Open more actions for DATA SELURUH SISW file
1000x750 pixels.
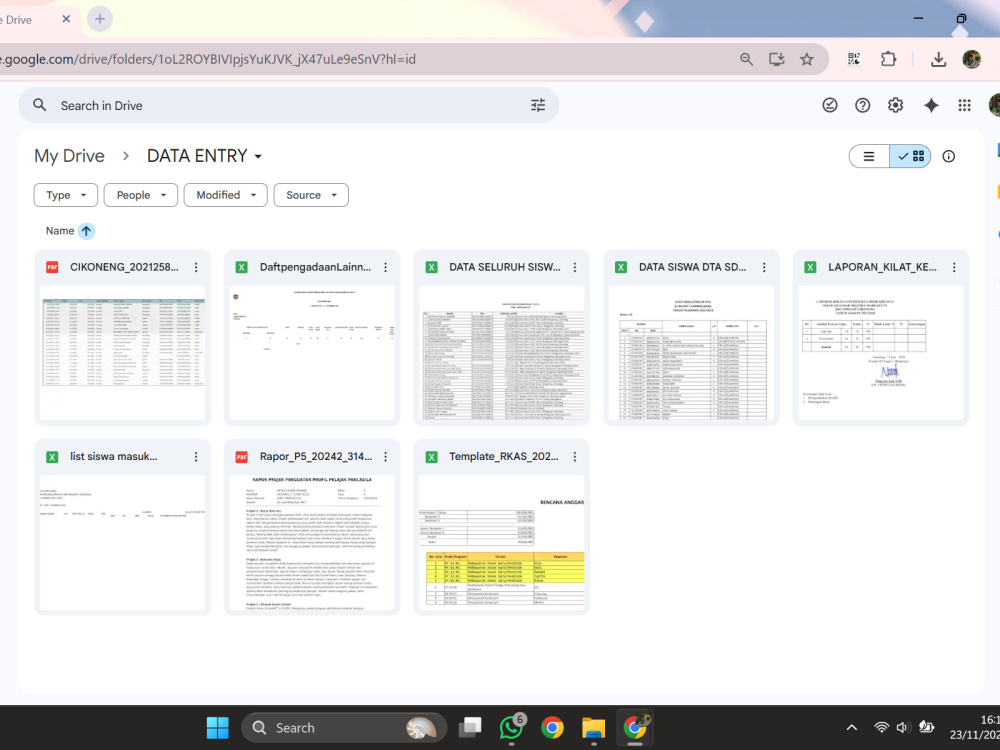[575, 267]
